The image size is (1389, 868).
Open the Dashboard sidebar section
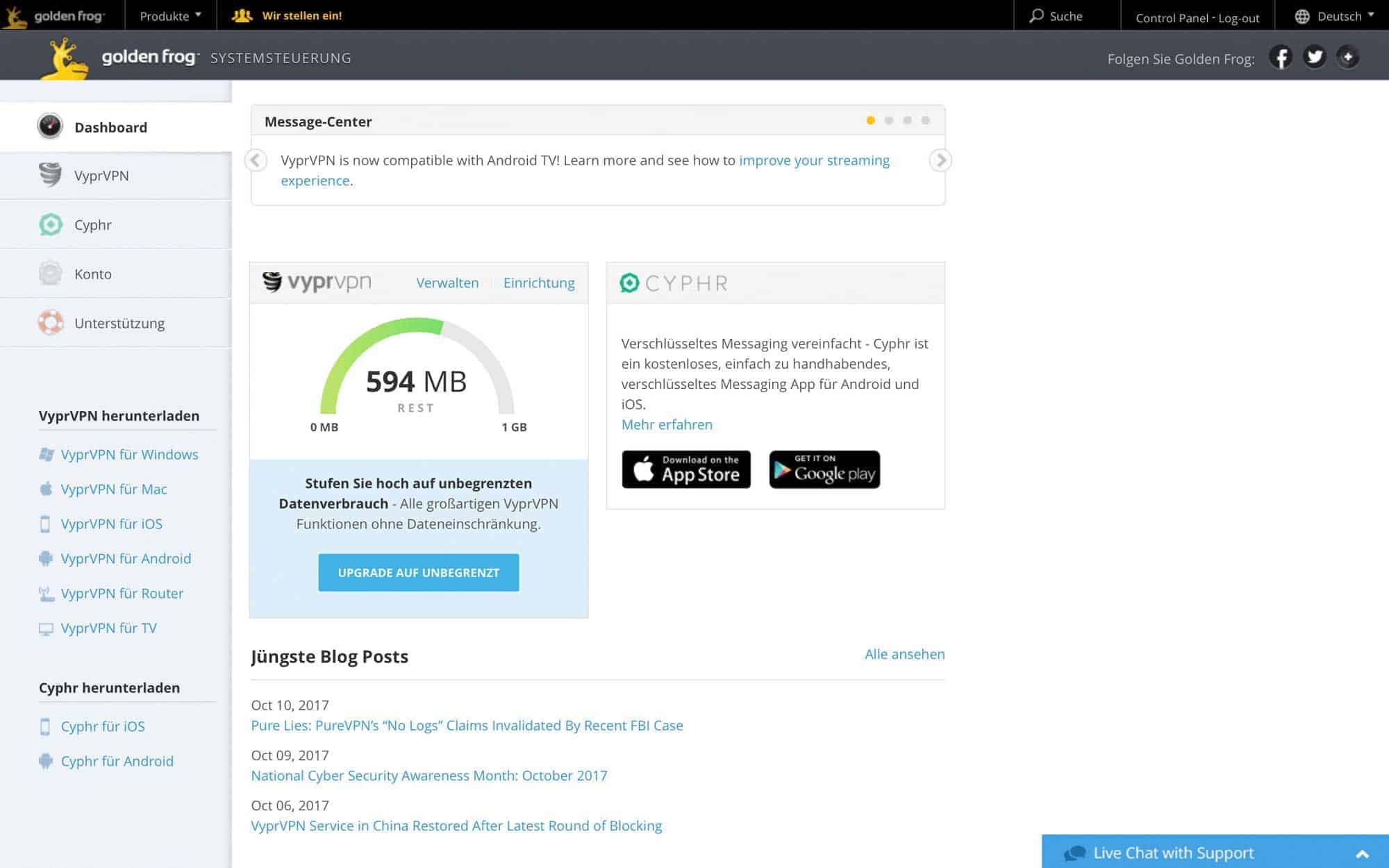(116, 127)
